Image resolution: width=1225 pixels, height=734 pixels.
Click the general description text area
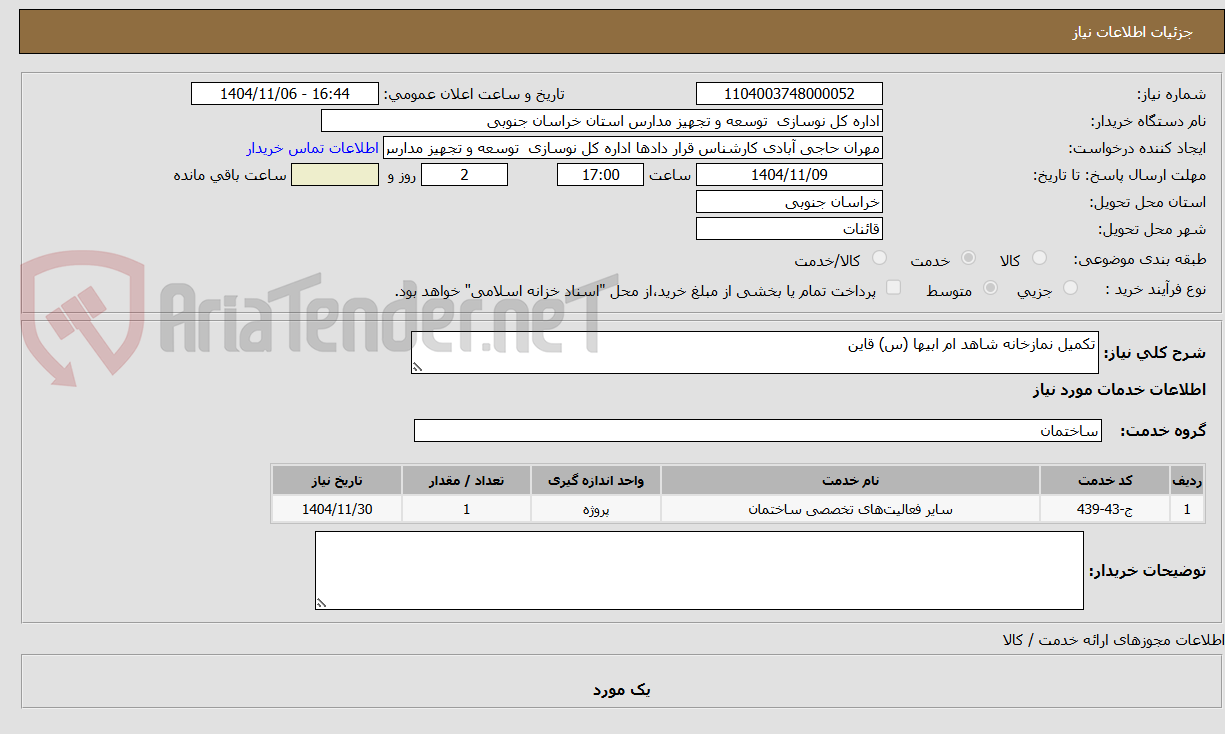[x=754, y=353]
